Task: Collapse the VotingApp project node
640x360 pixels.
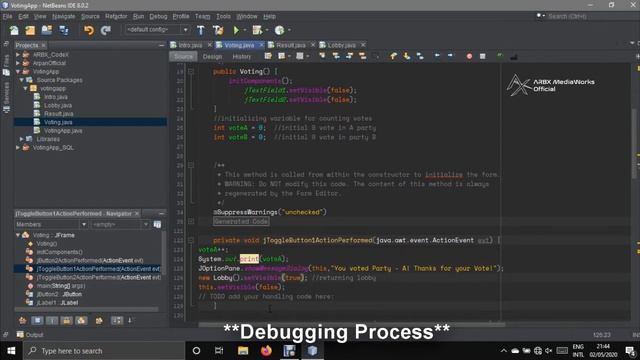Action: click(x=18, y=71)
